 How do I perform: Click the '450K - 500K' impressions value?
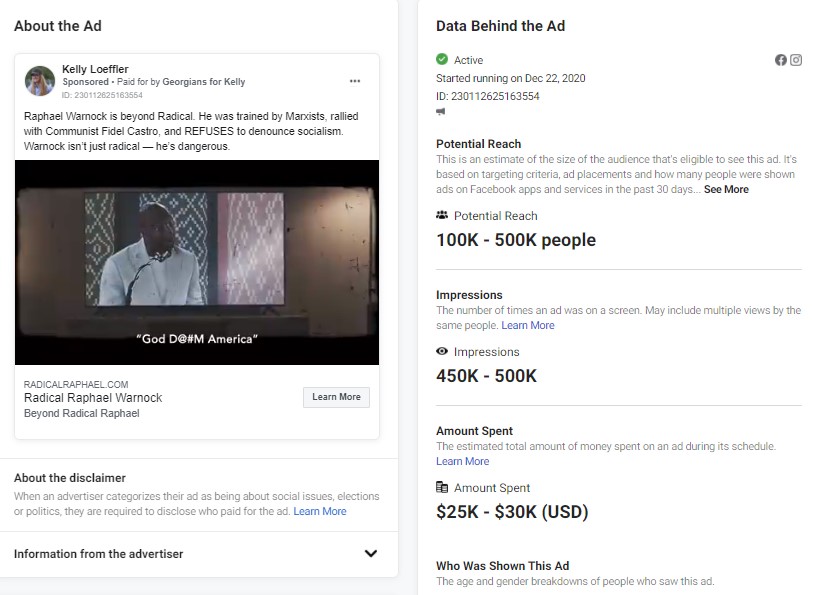pos(486,376)
